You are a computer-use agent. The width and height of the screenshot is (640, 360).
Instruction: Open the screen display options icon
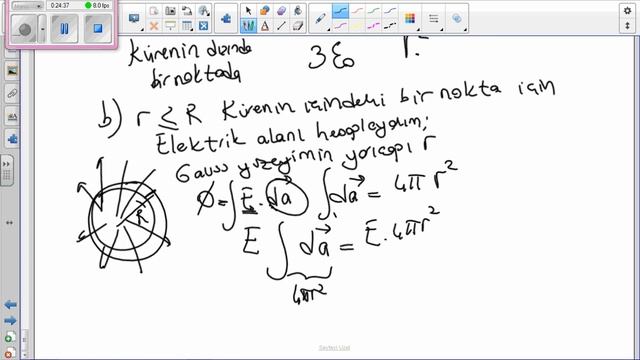(x=134, y=19)
